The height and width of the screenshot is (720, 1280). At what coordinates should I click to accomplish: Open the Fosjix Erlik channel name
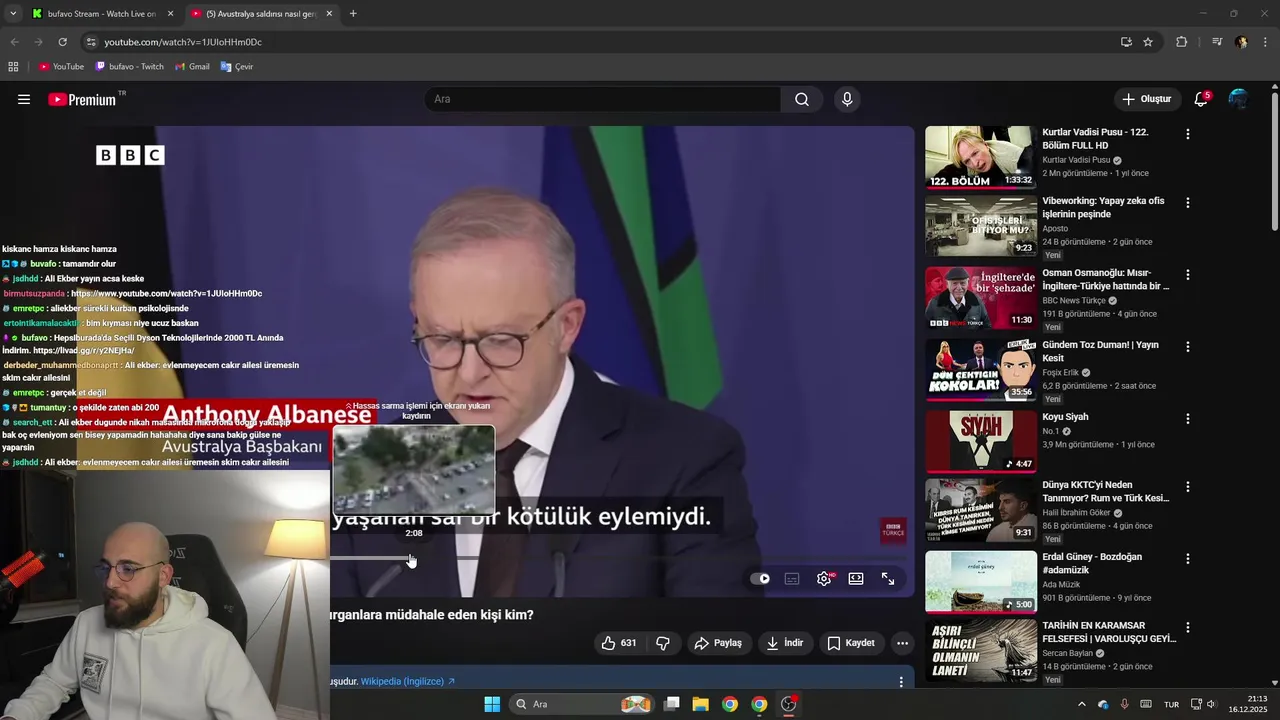(x=1060, y=373)
